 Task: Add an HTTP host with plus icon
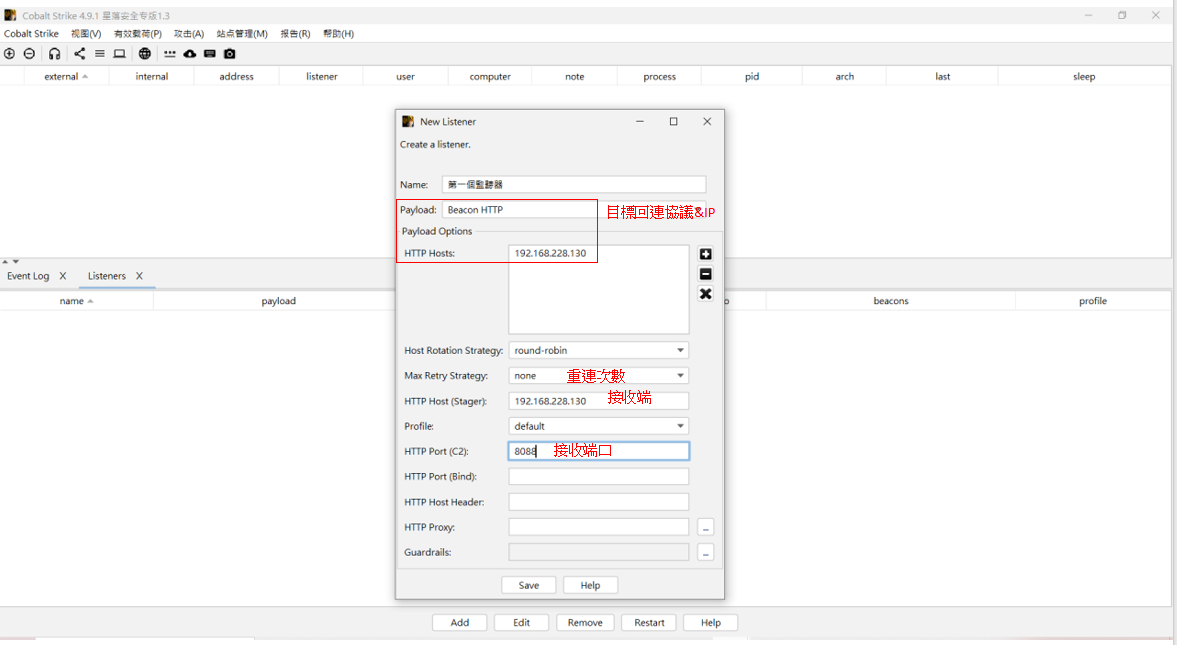click(706, 254)
